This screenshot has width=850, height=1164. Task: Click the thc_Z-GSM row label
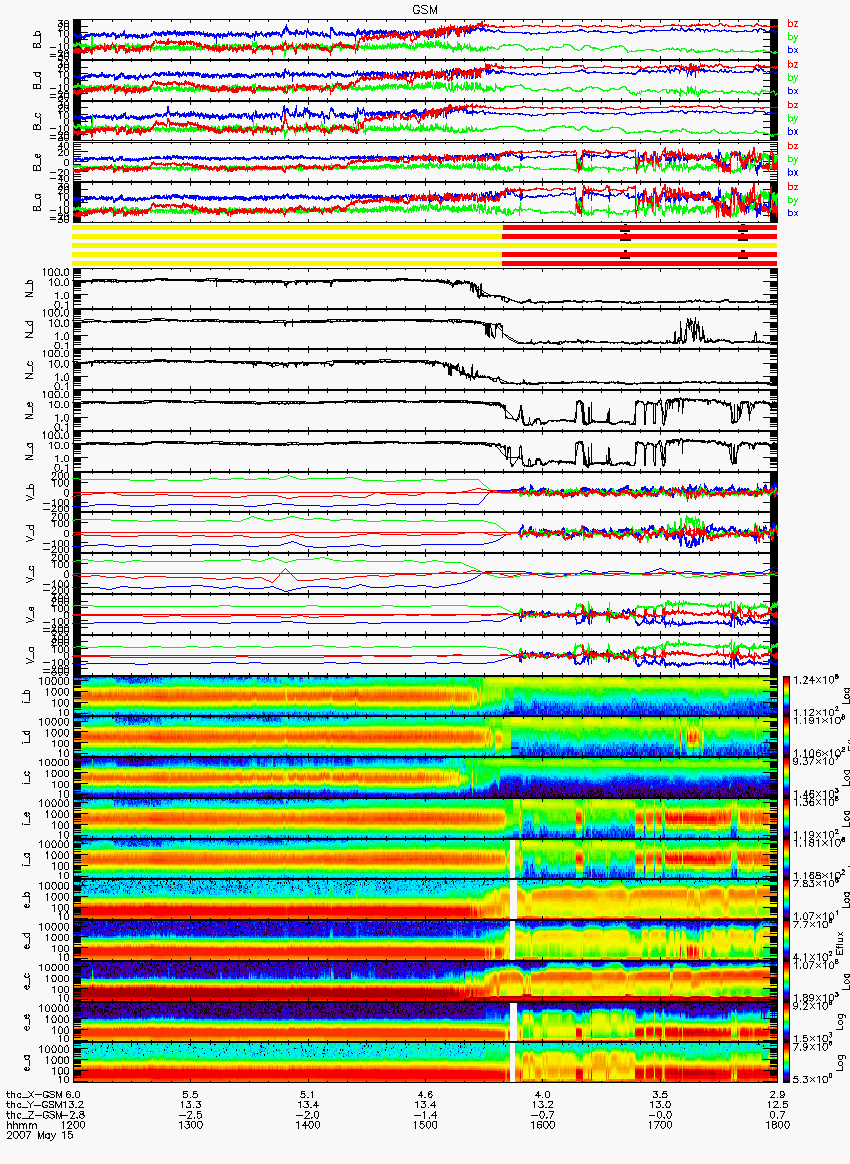coord(35,1115)
